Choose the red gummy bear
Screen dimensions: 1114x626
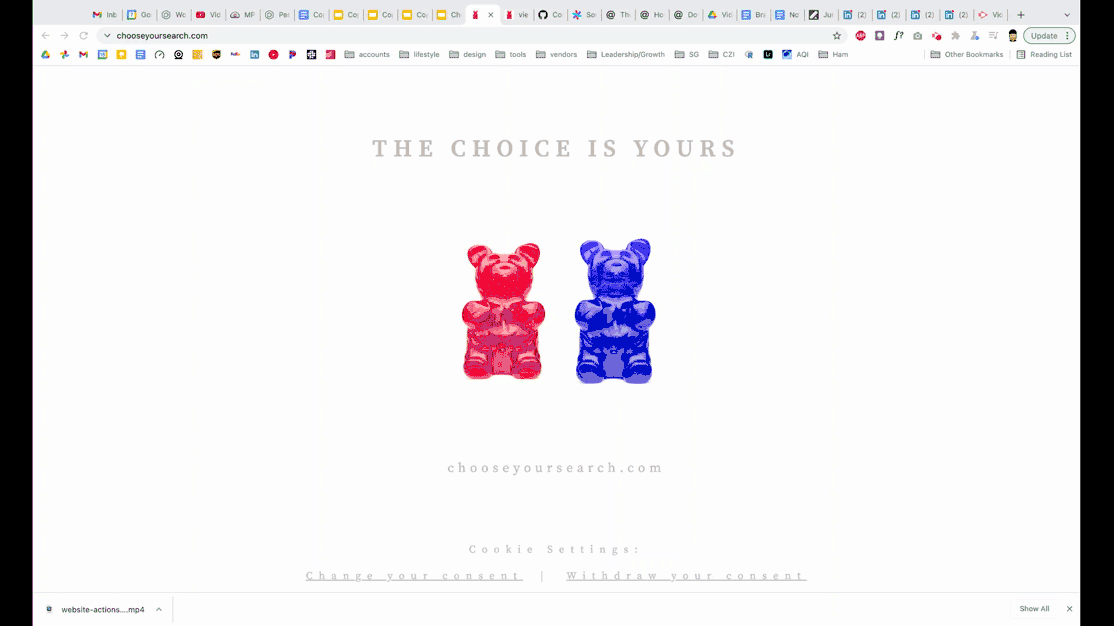tap(503, 311)
